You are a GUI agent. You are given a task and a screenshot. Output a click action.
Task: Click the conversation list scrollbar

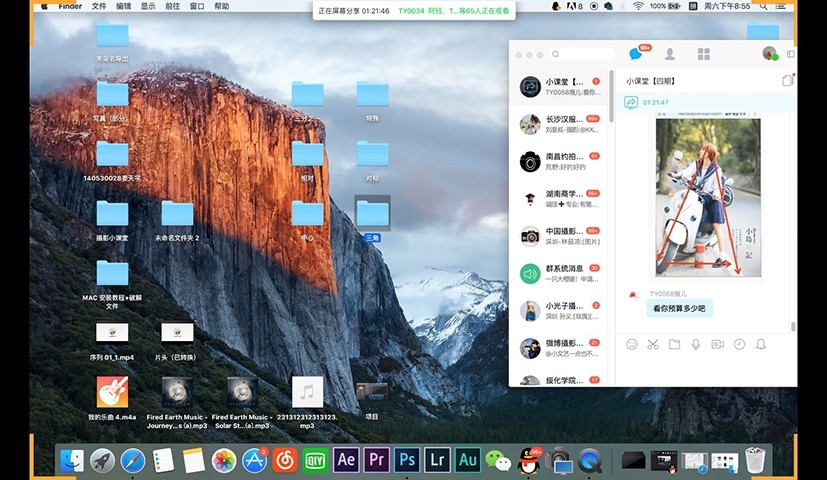(611, 96)
